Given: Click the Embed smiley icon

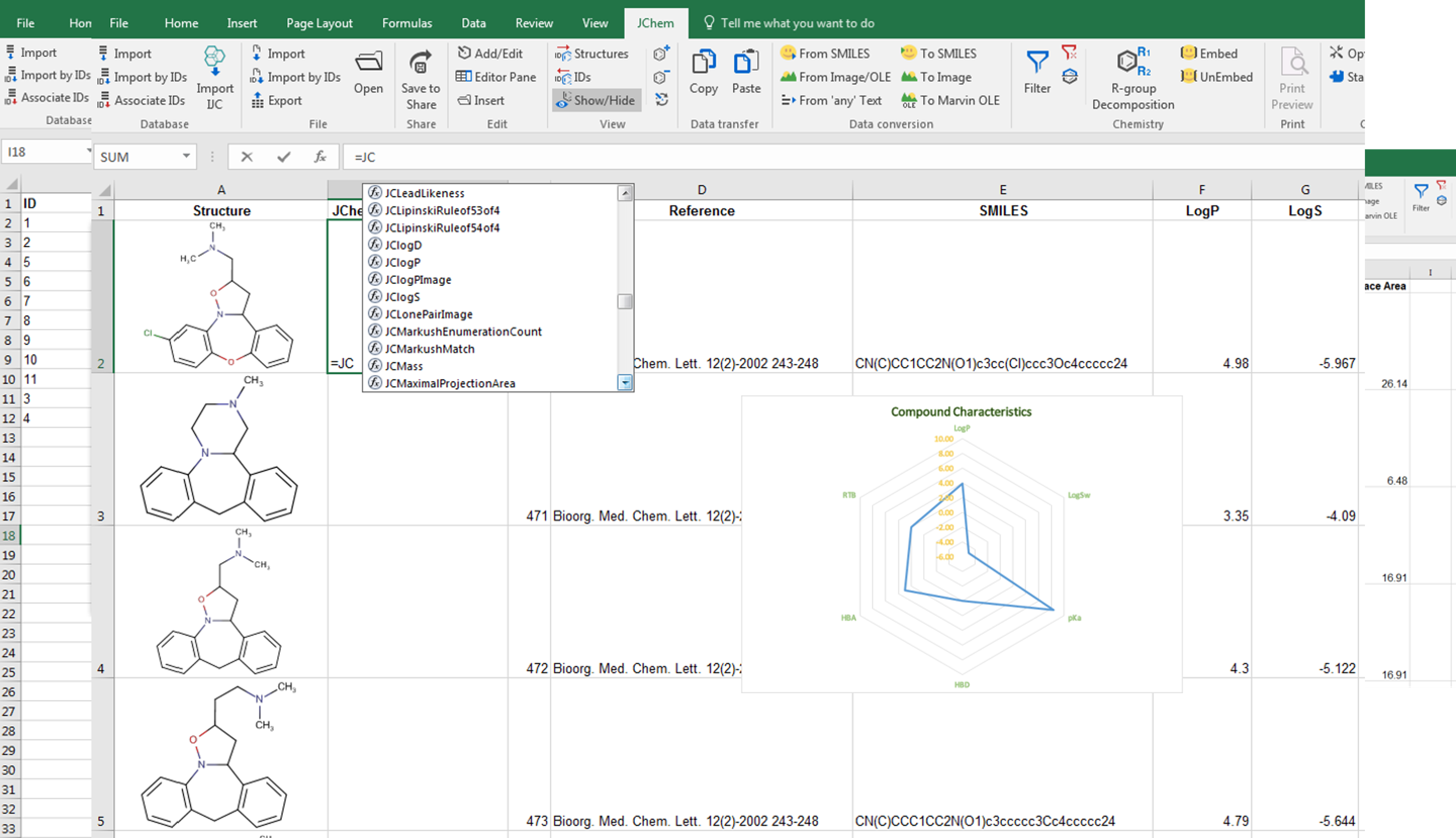Looking at the screenshot, I should 1188,53.
